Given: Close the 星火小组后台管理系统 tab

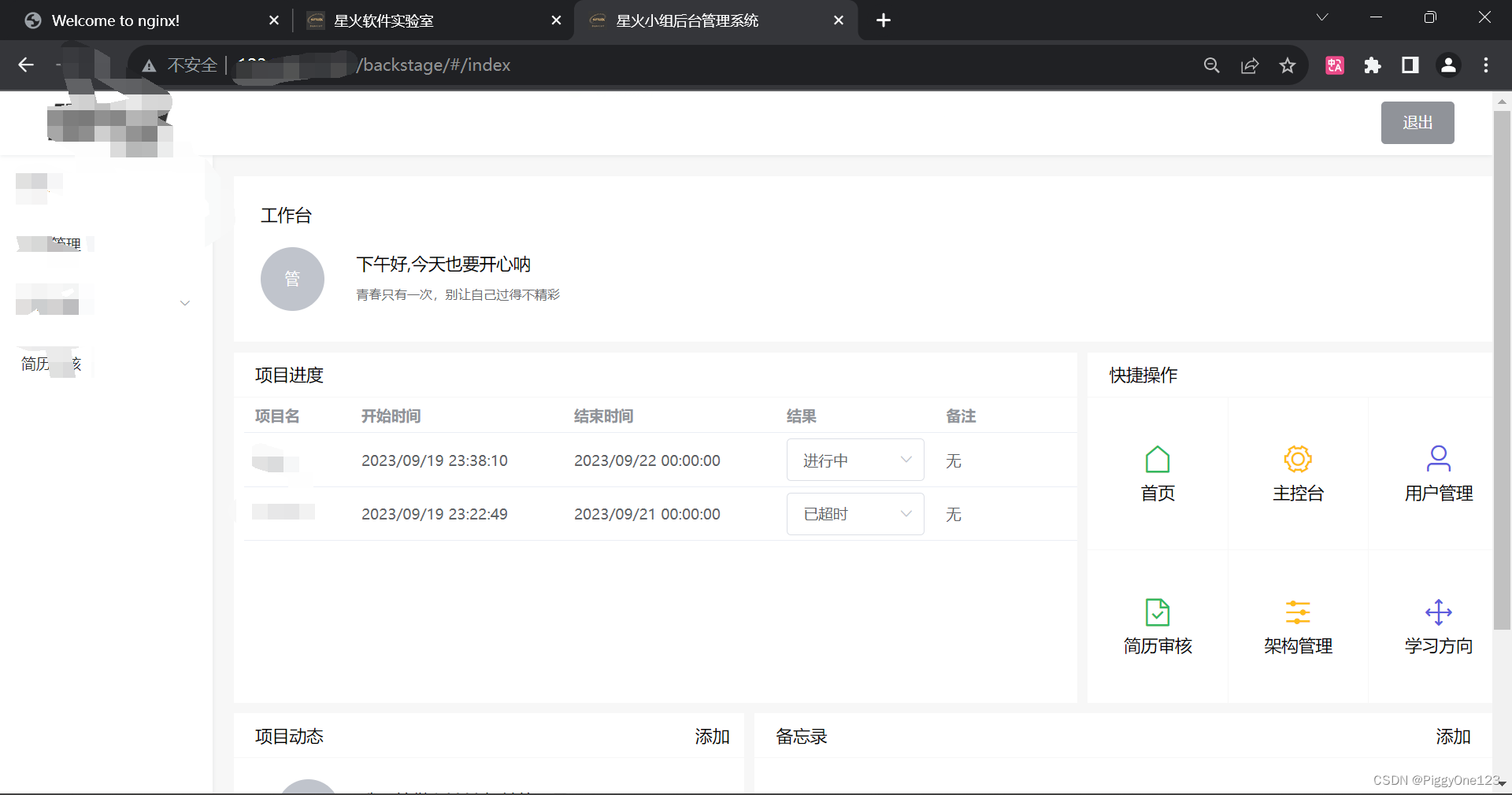Looking at the screenshot, I should pyautogui.click(x=839, y=20).
